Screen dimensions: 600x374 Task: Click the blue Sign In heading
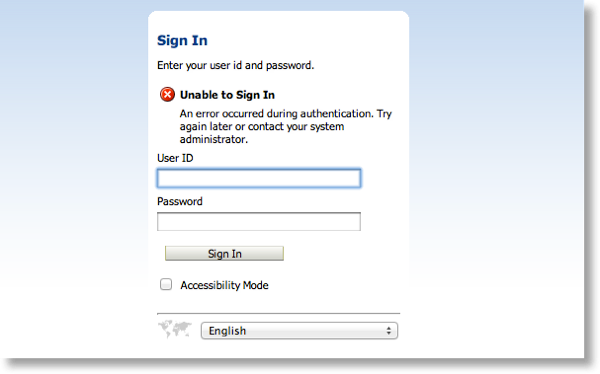point(182,40)
